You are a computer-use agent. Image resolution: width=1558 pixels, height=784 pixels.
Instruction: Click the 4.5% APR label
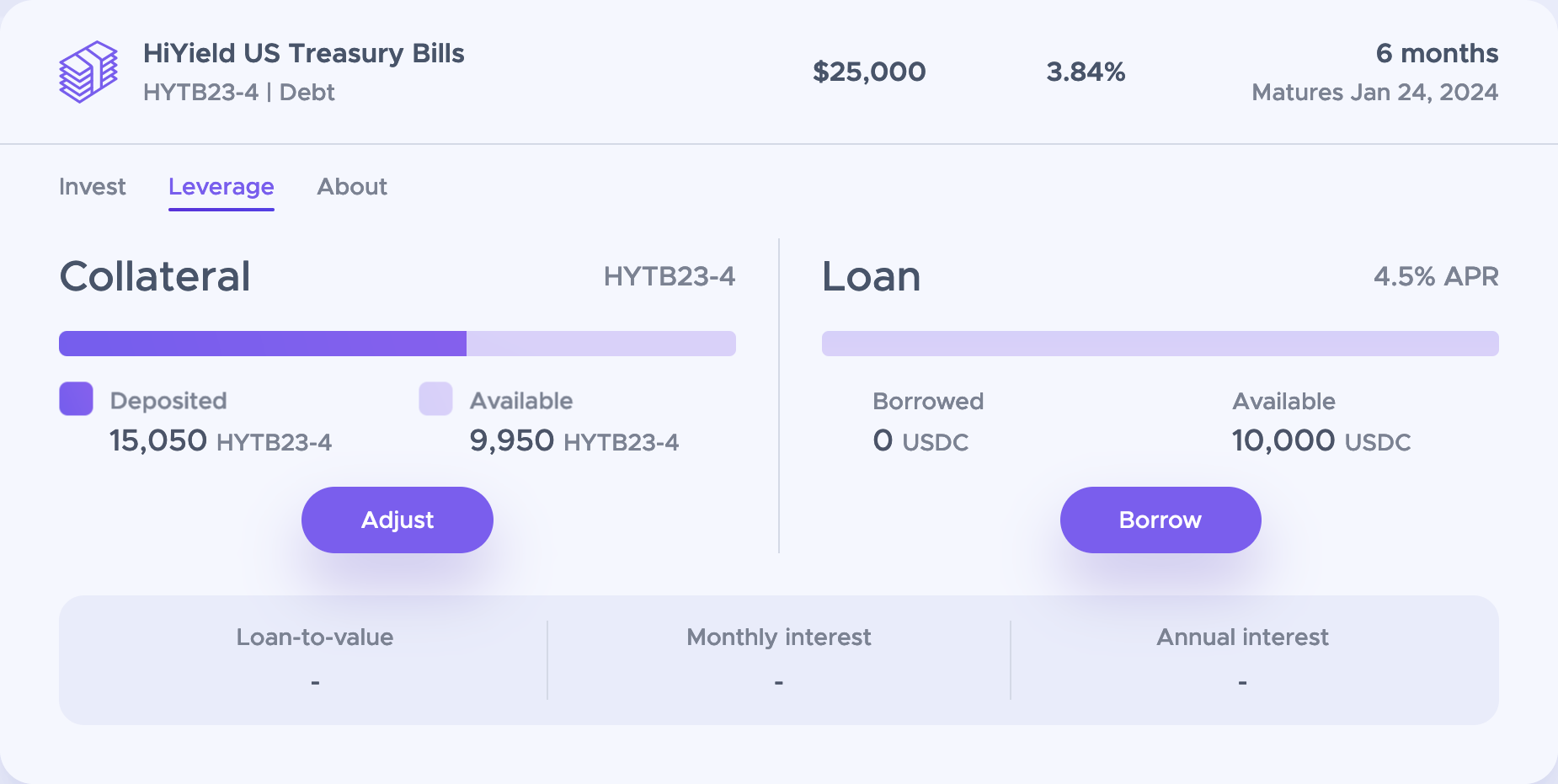[x=1436, y=276]
